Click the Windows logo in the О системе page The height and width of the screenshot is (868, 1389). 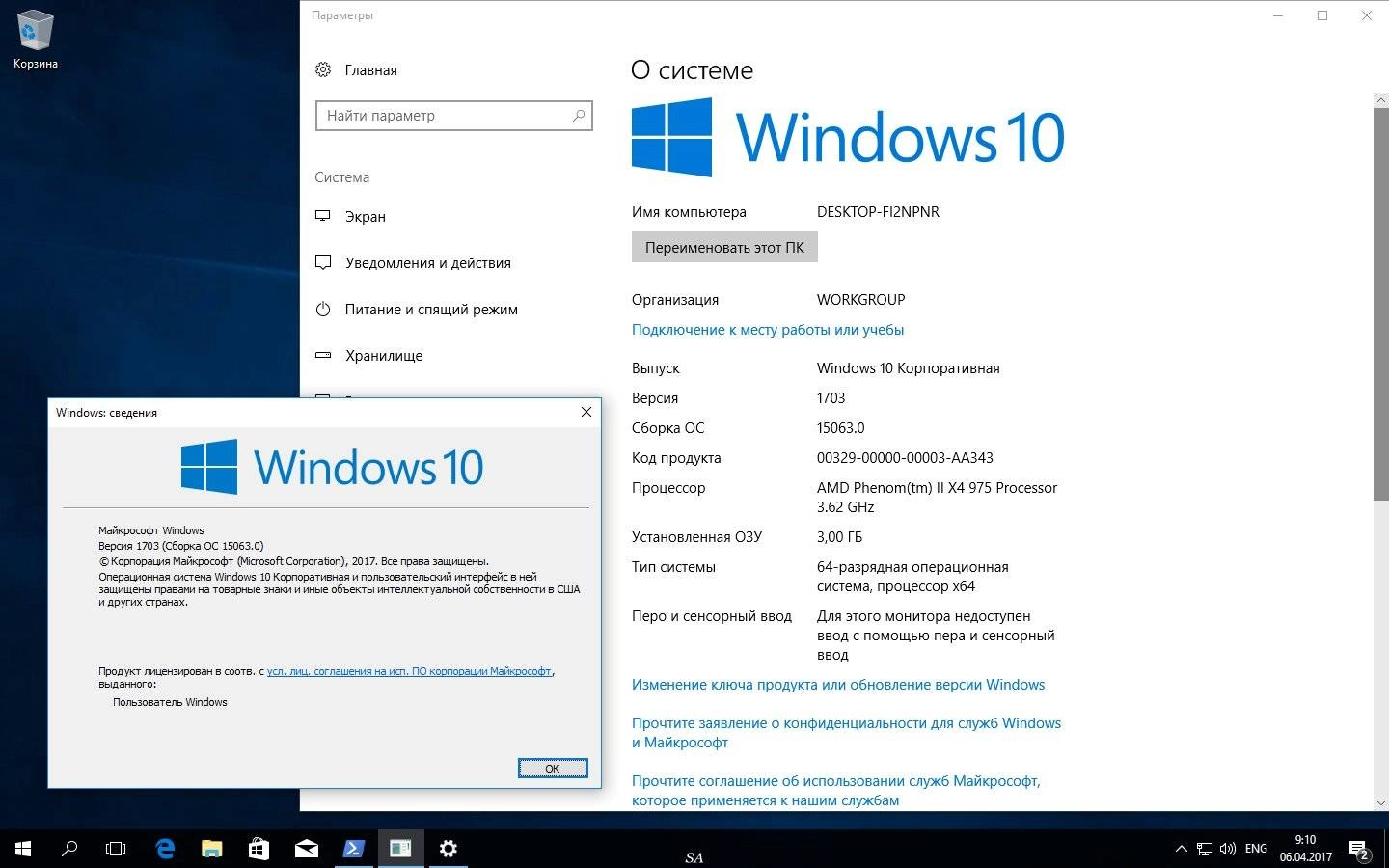pyautogui.click(x=671, y=137)
